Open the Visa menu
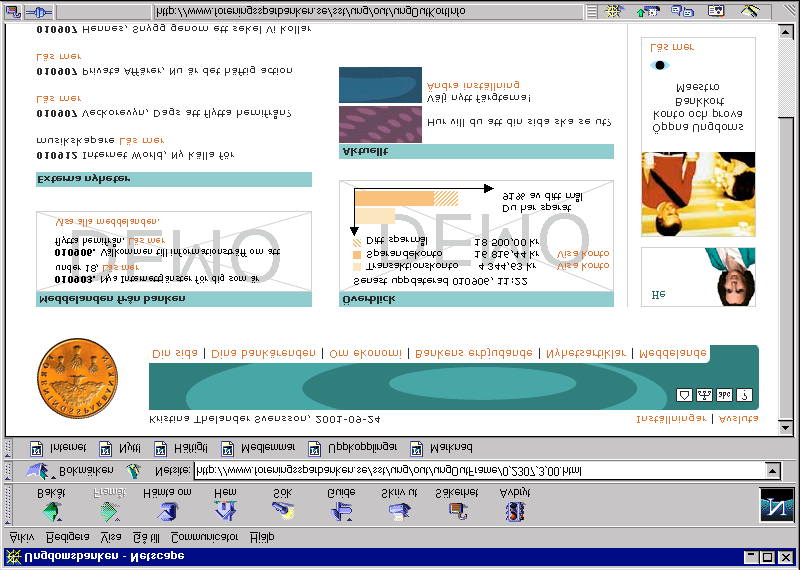This screenshot has height=570, width=800. tap(111, 537)
